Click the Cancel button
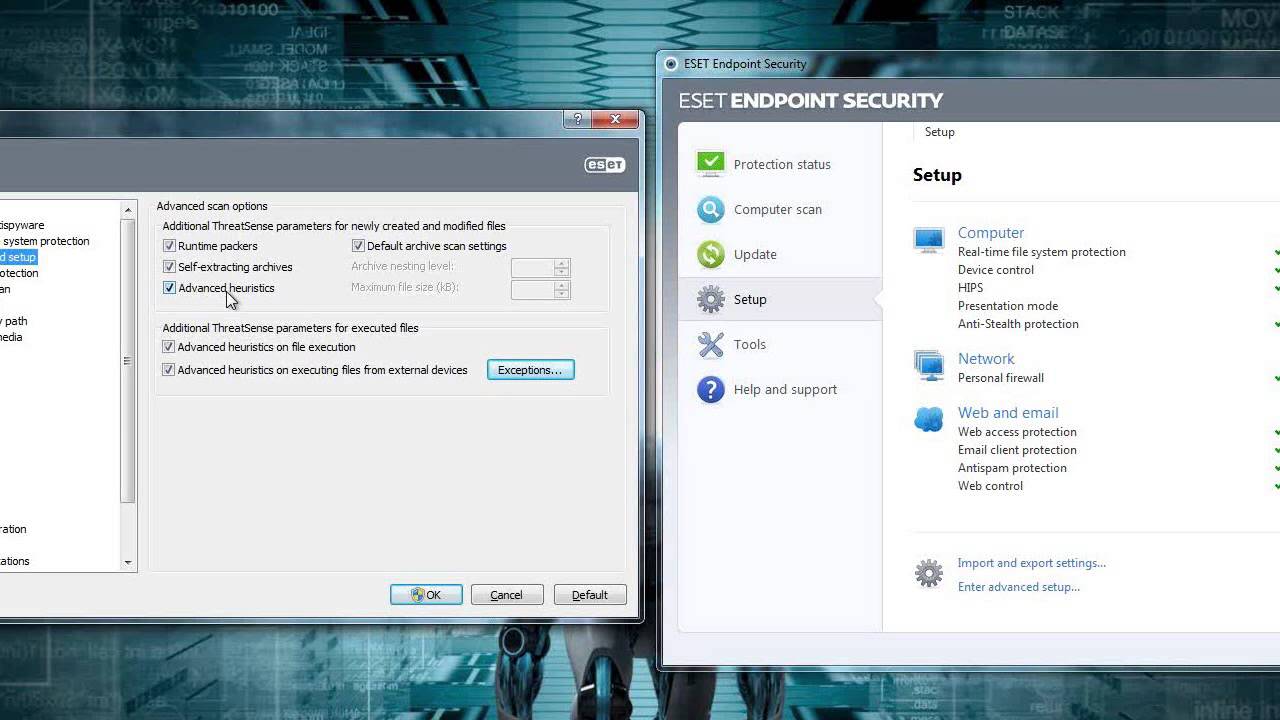 click(x=507, y=595)
